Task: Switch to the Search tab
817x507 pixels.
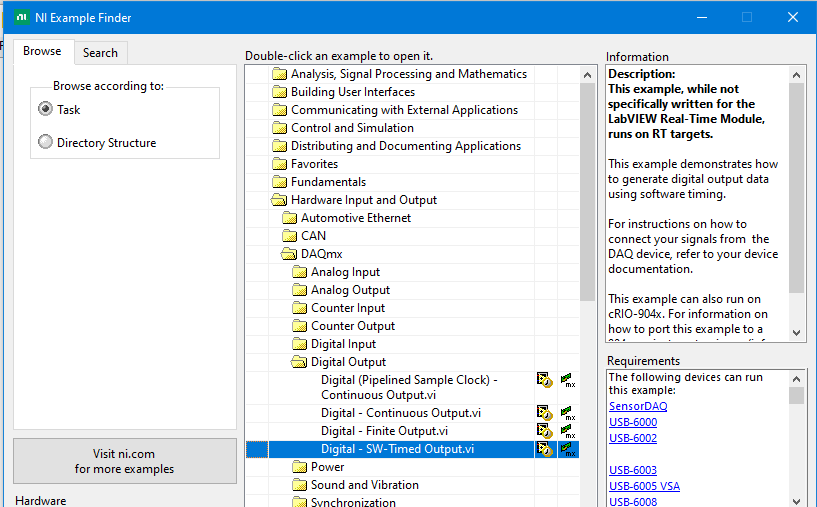Action: click(100, 53)
